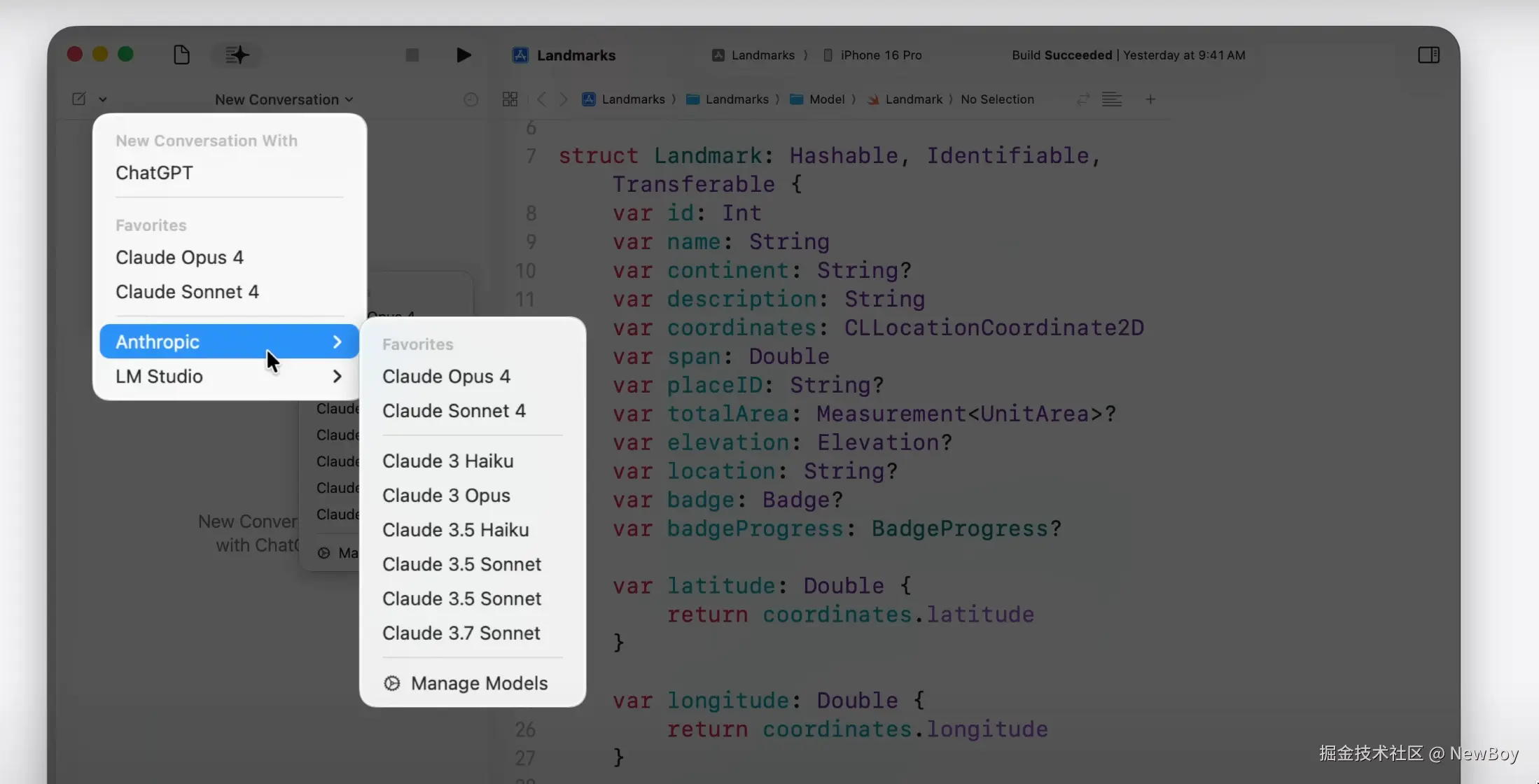Click the Run play button

pos(463,55)
